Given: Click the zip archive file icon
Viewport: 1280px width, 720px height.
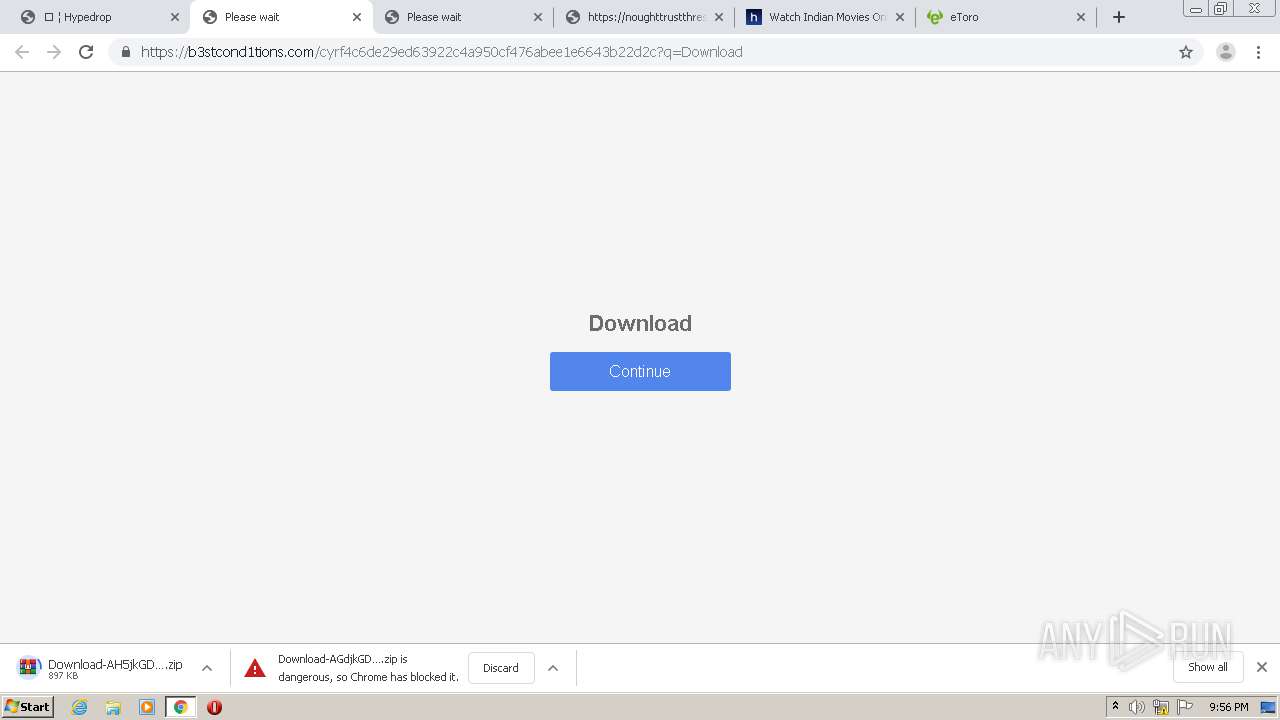Looking at the screenshot, I should click(29, 668).
